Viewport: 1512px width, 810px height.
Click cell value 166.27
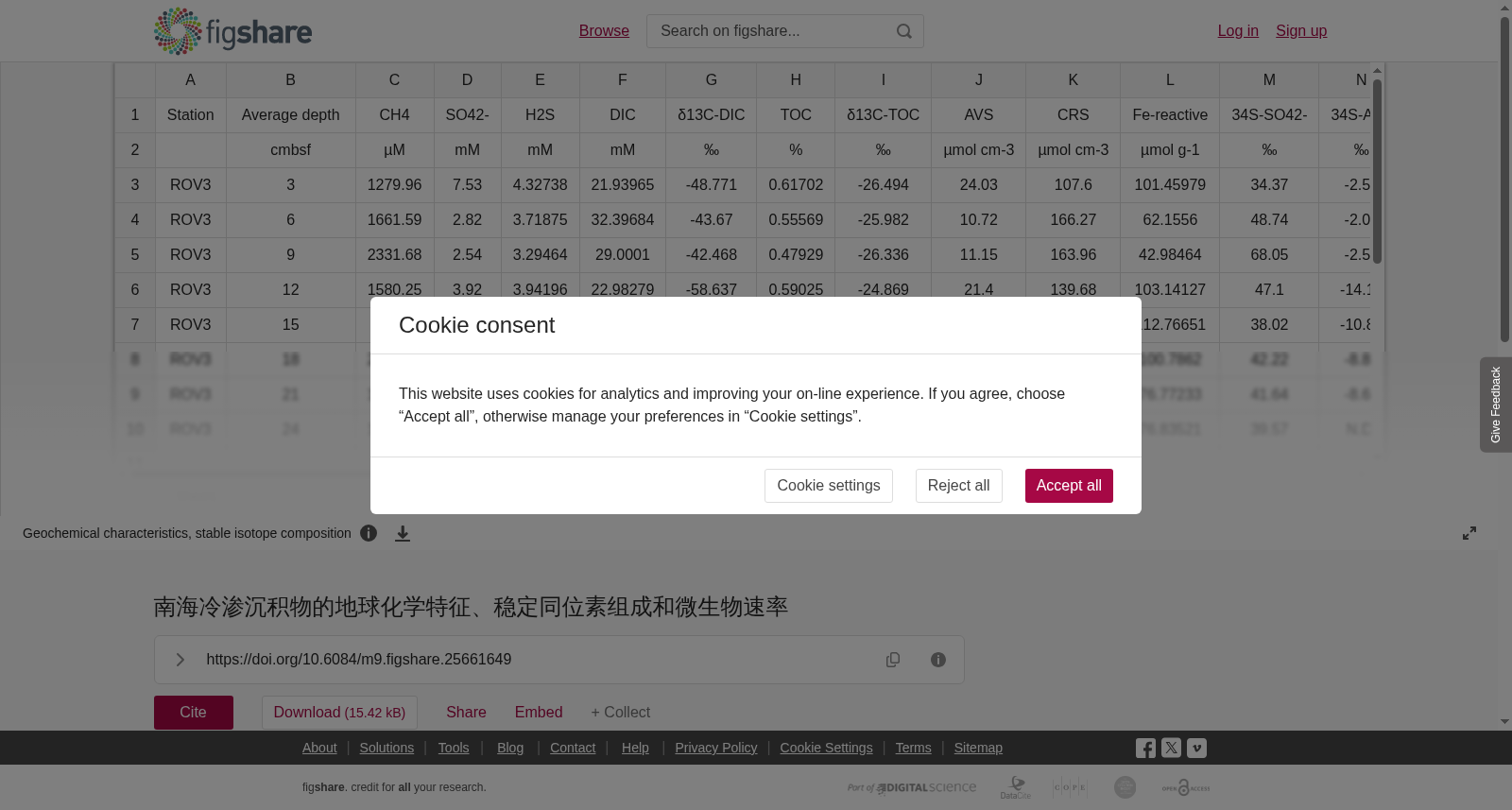(1074, 220)
